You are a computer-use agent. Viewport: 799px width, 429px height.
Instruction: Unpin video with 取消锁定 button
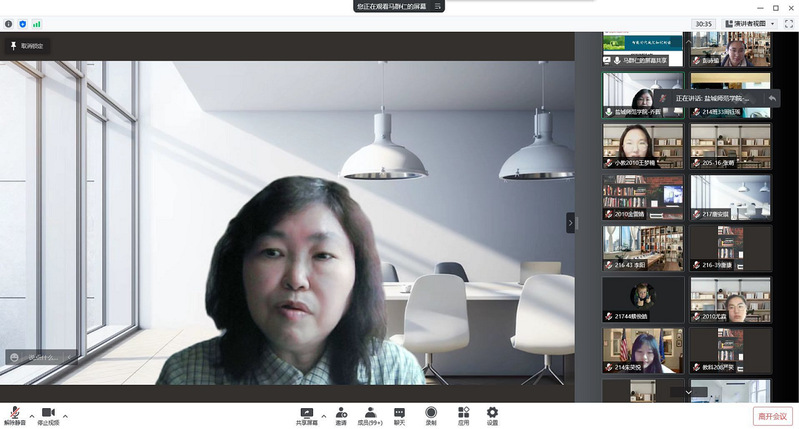27,45
